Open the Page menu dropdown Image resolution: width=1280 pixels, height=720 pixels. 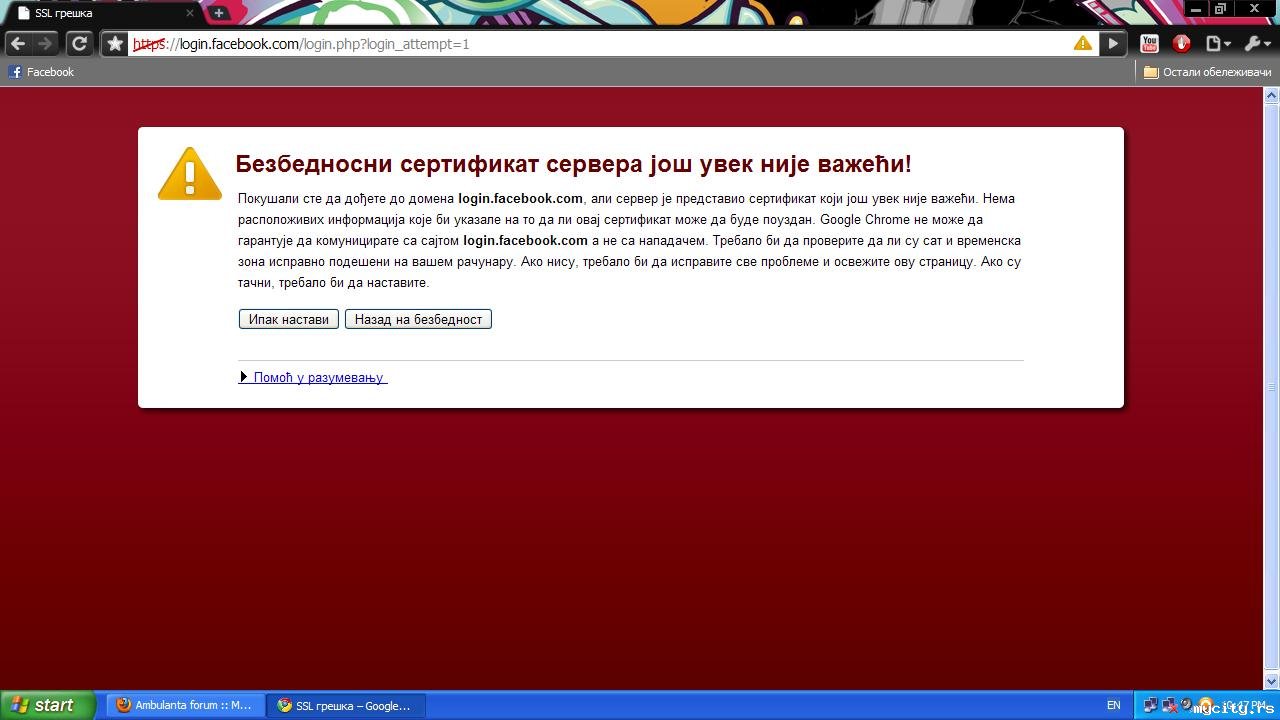[1217, 44]
